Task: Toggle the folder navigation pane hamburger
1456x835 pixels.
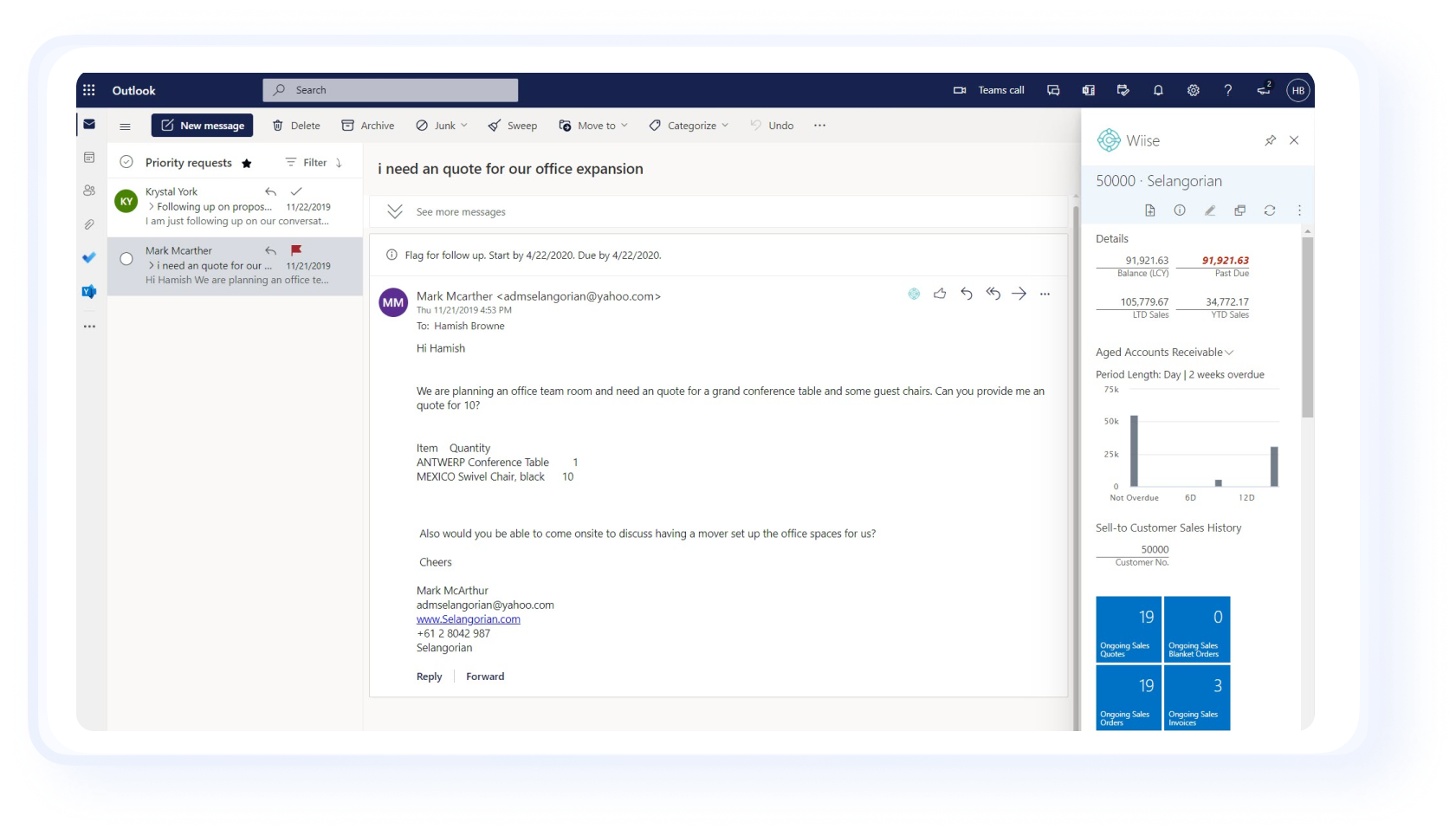Action: point(125,126)
